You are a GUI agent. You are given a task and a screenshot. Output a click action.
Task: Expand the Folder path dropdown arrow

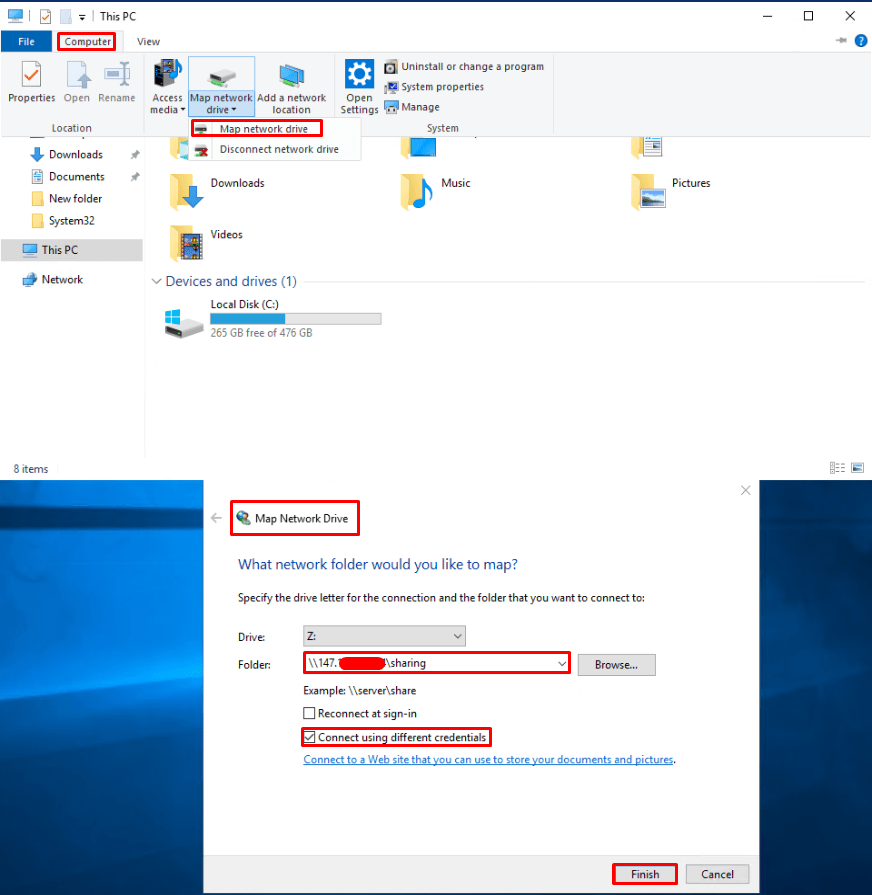(562, 664)
